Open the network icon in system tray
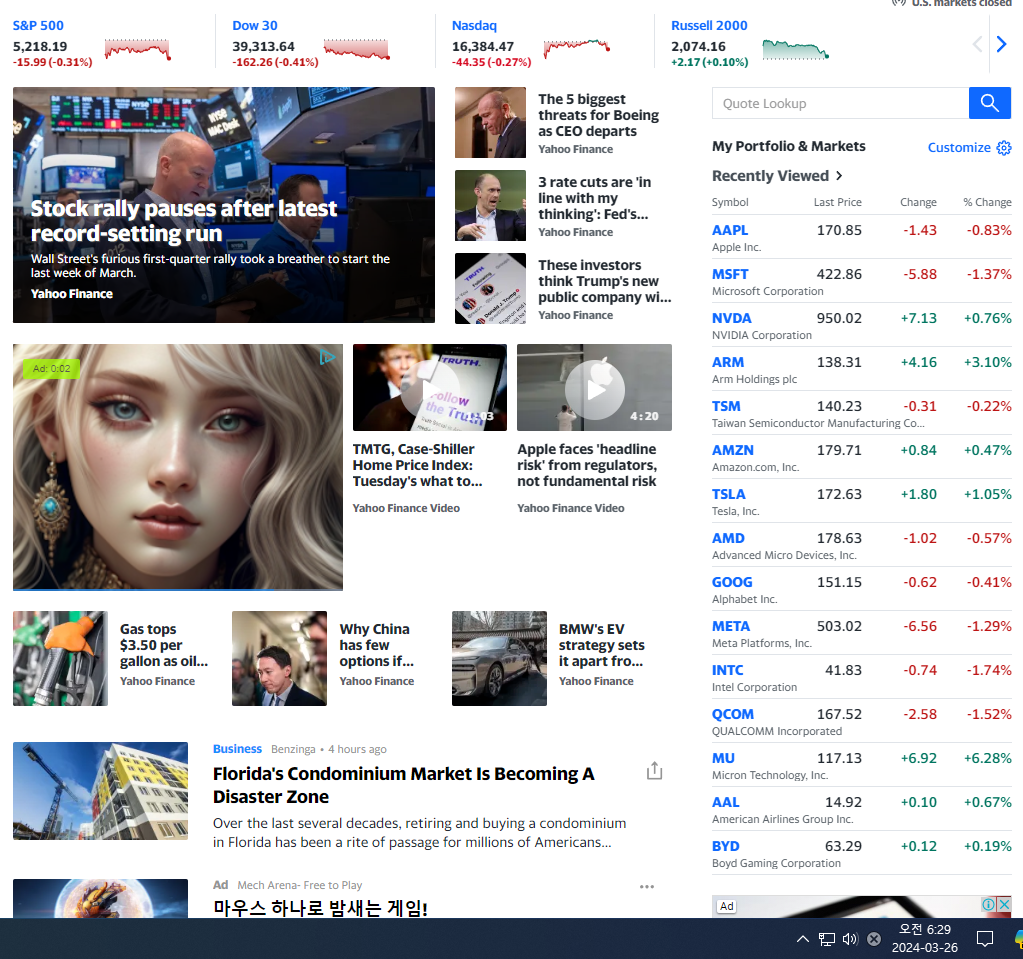The image size is (1023, 959). pyautogui.click(x=827, y=939)
